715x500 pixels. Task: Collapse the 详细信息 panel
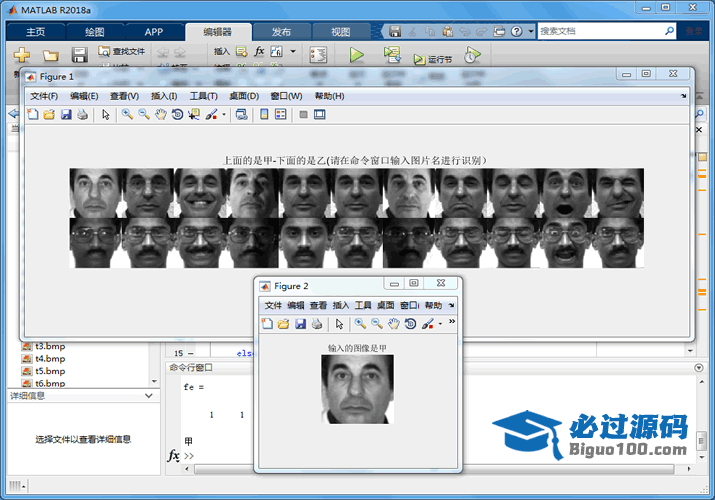(x=149, y=396)
